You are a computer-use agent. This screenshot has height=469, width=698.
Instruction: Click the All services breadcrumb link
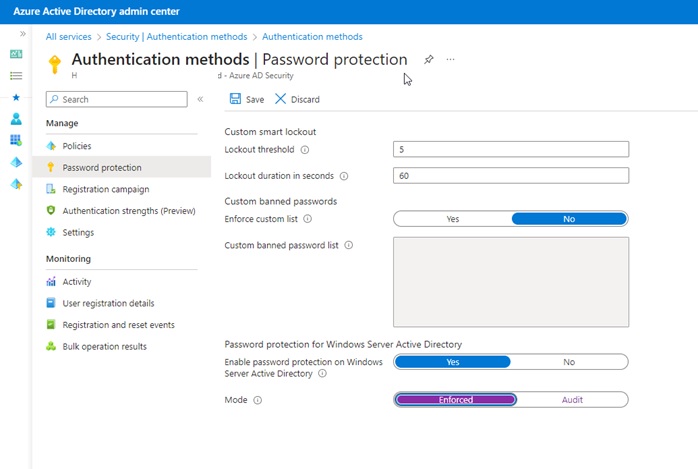(69, 37)
